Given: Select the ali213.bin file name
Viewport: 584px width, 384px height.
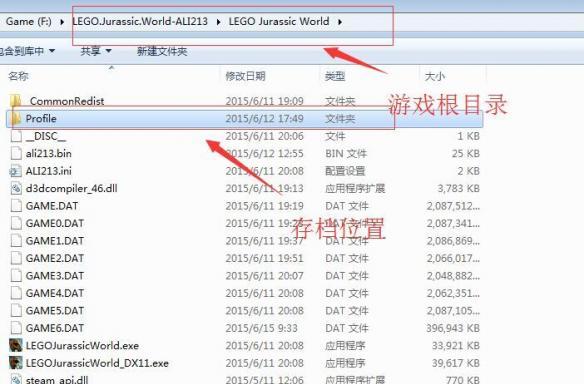Looking at the screenshot, I should tap(49, 153).
